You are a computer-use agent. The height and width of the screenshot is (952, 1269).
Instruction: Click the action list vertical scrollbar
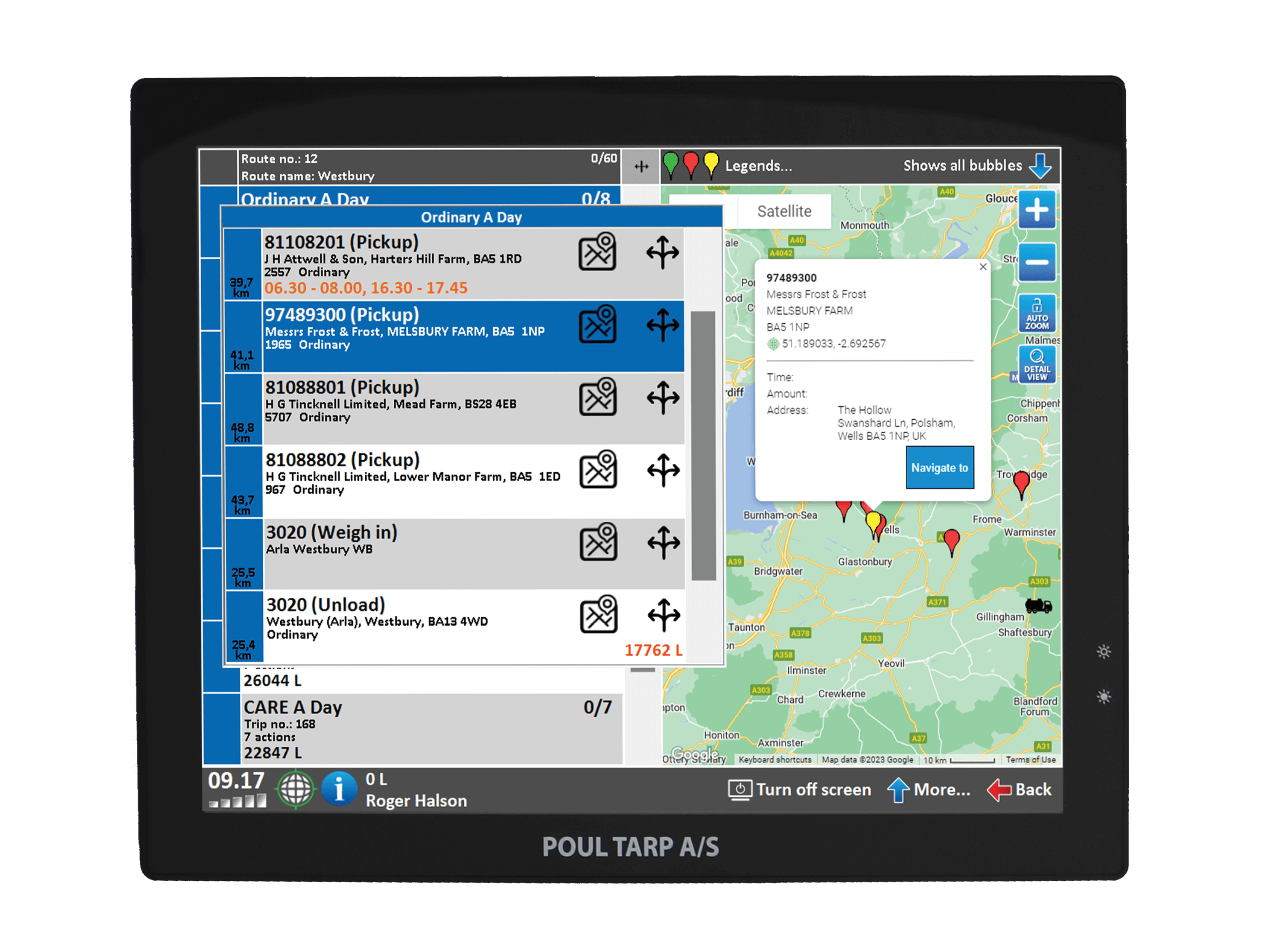[x=703, y=445]
